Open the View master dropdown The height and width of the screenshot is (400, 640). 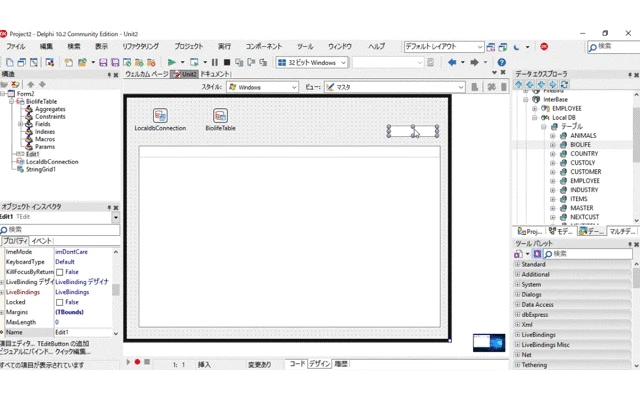click(x=460, y=87)
